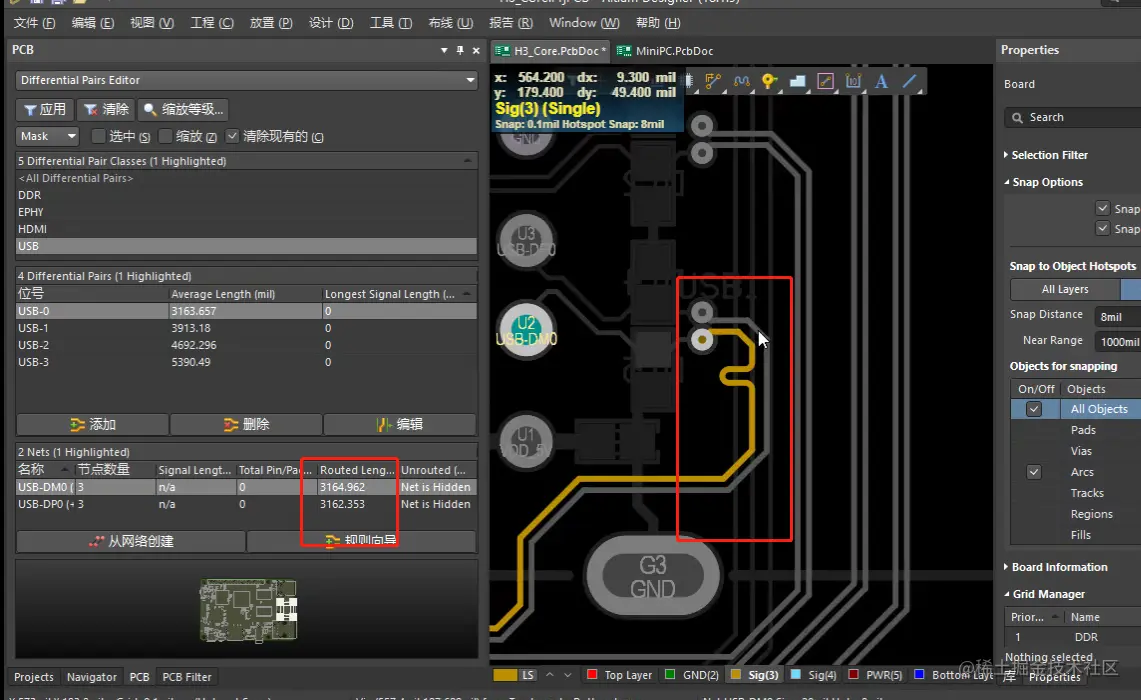Select the Place Component tool
Screen dimensions: 1141x700
click(x=689, y=81)
